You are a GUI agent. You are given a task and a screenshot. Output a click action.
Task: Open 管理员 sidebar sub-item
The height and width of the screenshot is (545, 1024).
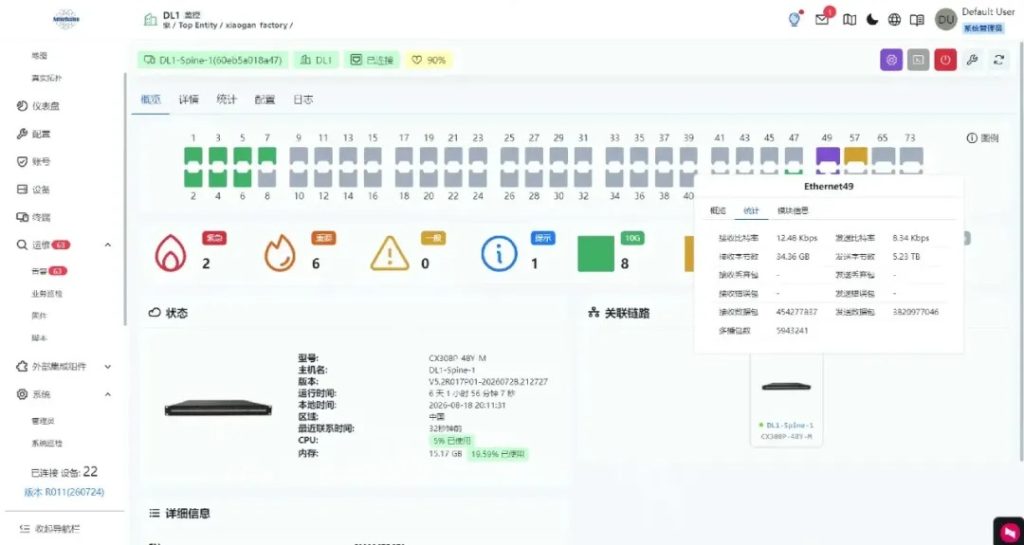42,421
